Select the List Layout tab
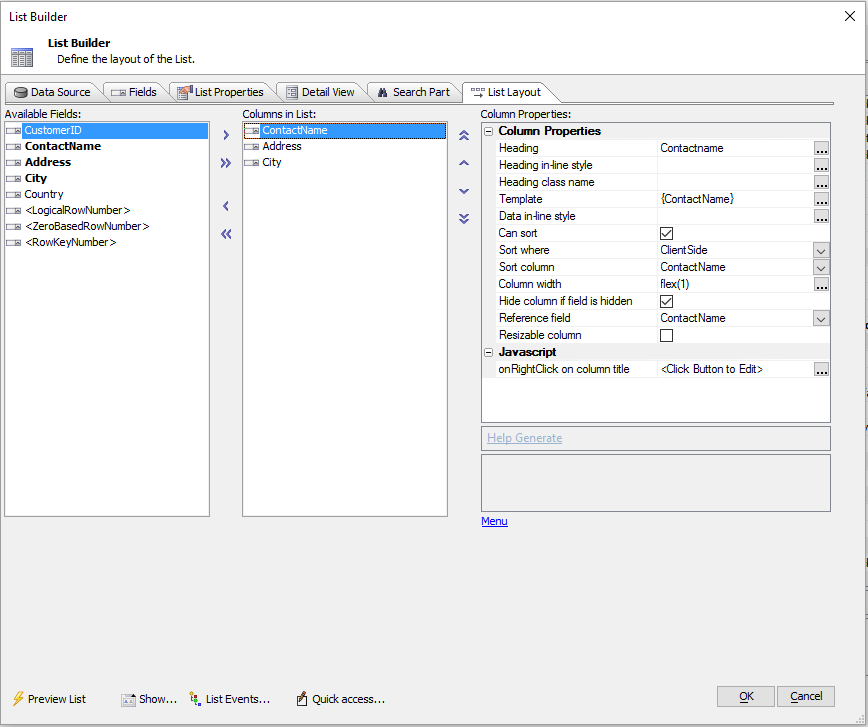The width and height of the screenshot is (868, 727). tap(507, 92)
